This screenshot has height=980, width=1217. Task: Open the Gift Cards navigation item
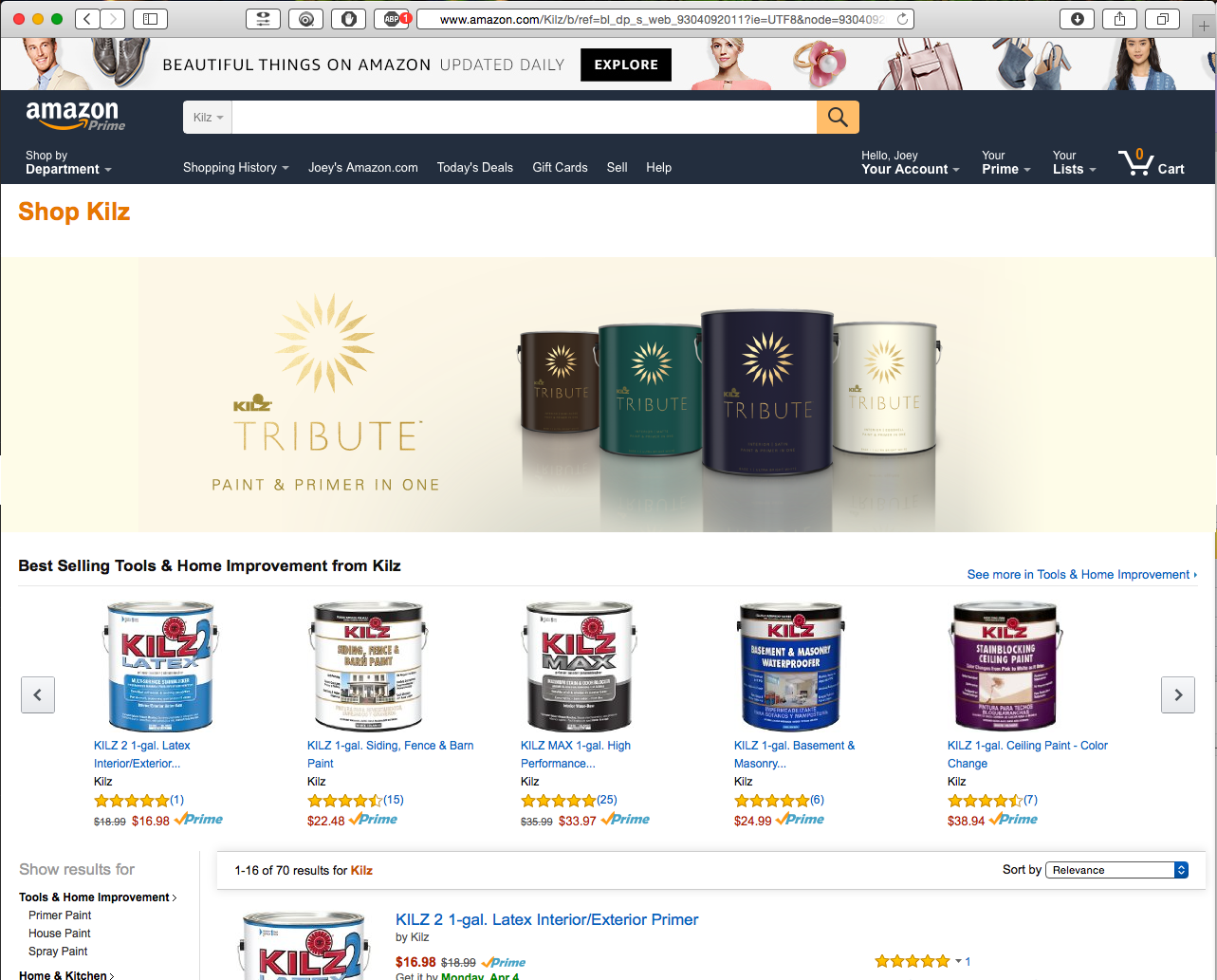pyautogui.click(x=560, y=168)
